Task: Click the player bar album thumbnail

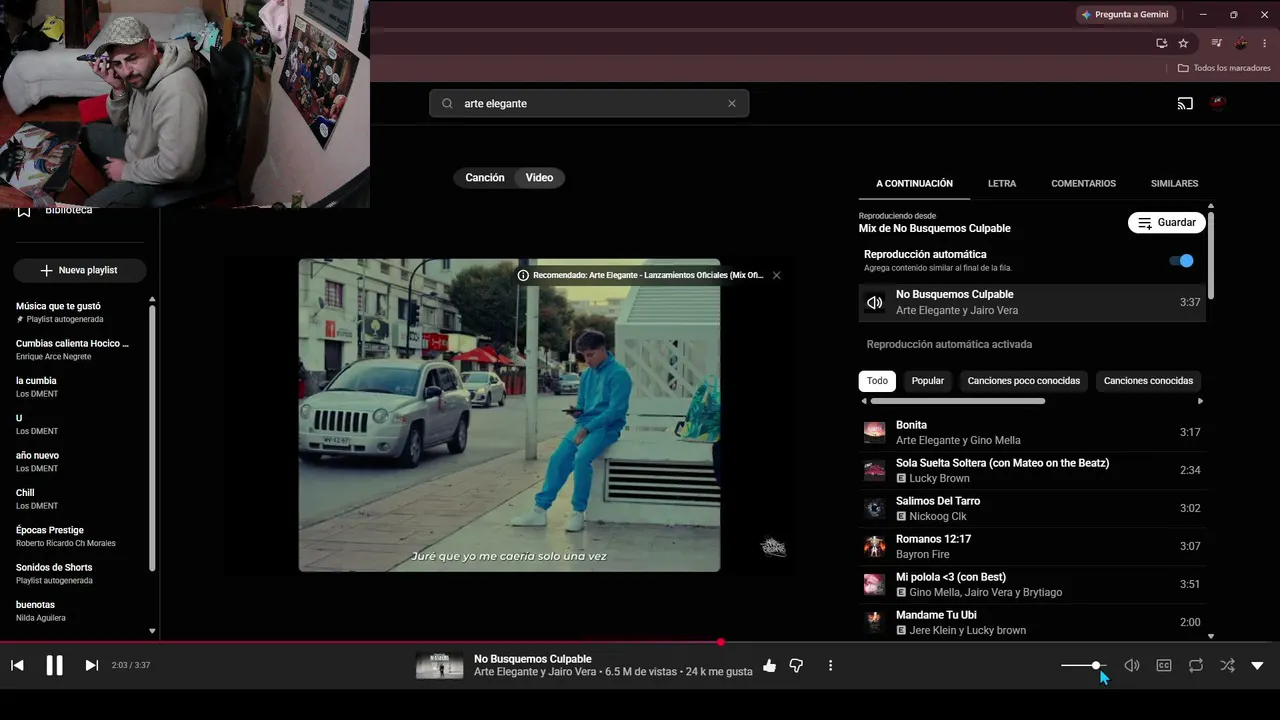Action: [x=439, y=665]
